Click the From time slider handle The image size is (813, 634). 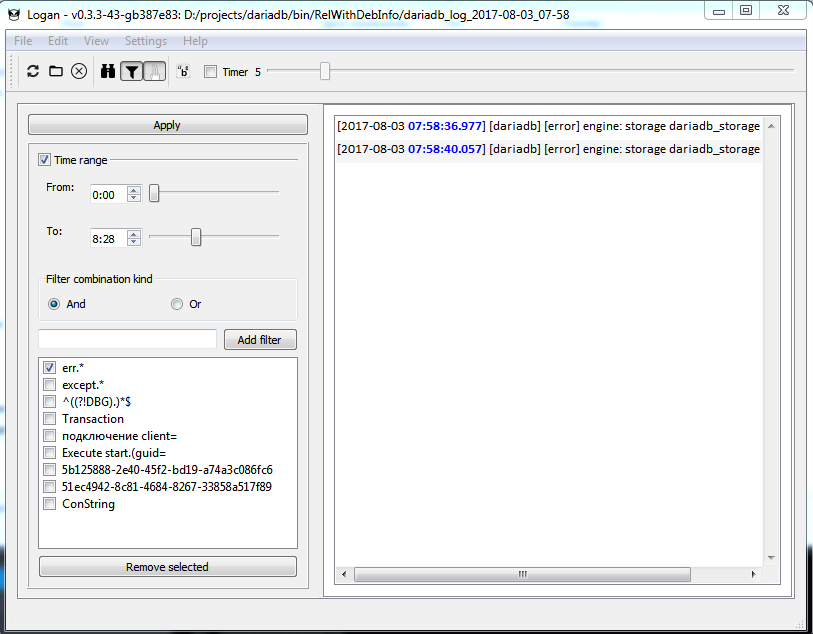tap(154, 193)
